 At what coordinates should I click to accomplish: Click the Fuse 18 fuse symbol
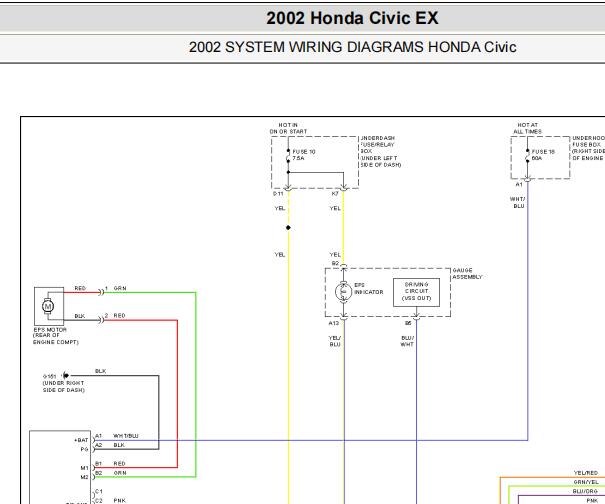point(527,158)
